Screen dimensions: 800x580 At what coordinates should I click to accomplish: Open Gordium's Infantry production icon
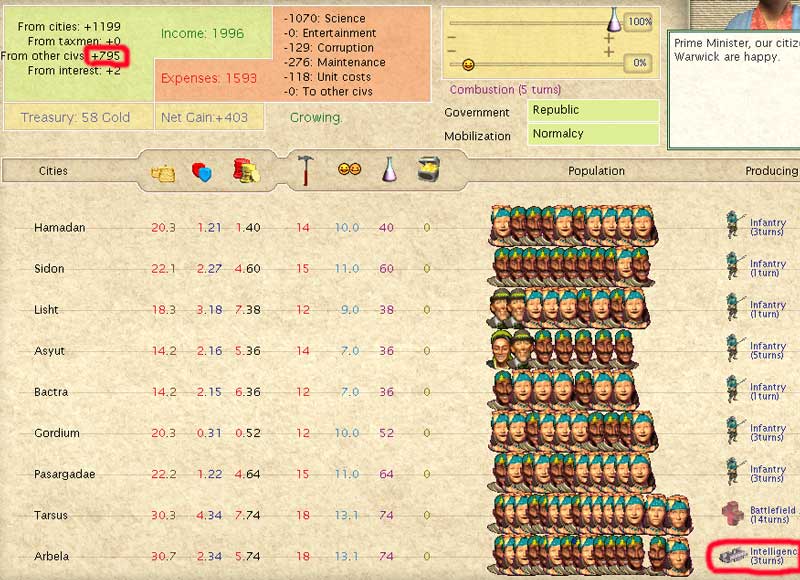pyautogui.click(x=734, y=431)
